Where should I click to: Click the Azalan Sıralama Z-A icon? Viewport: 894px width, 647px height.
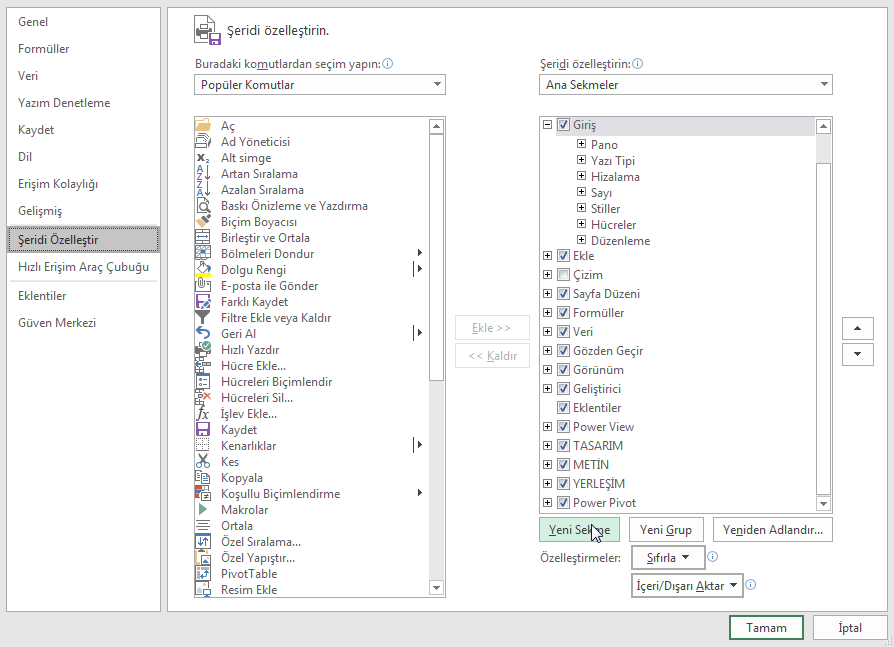click(203, 189)
